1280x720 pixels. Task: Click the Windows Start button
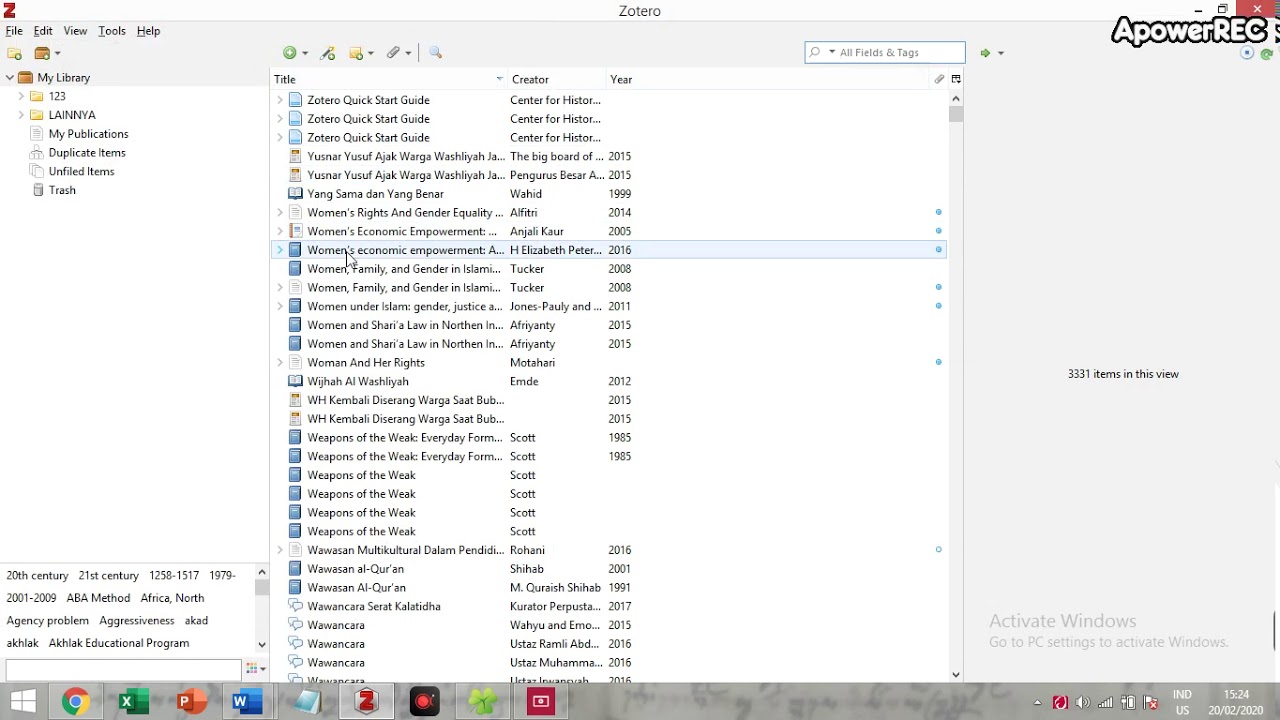(x=22, y=702)
